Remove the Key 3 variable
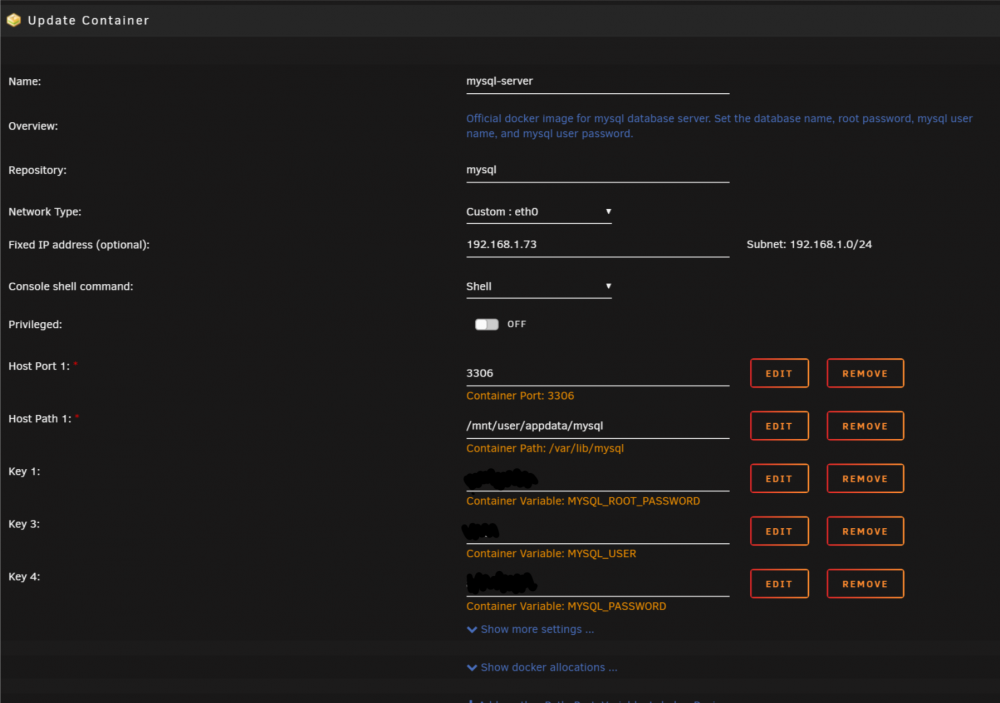 [865, 531]
